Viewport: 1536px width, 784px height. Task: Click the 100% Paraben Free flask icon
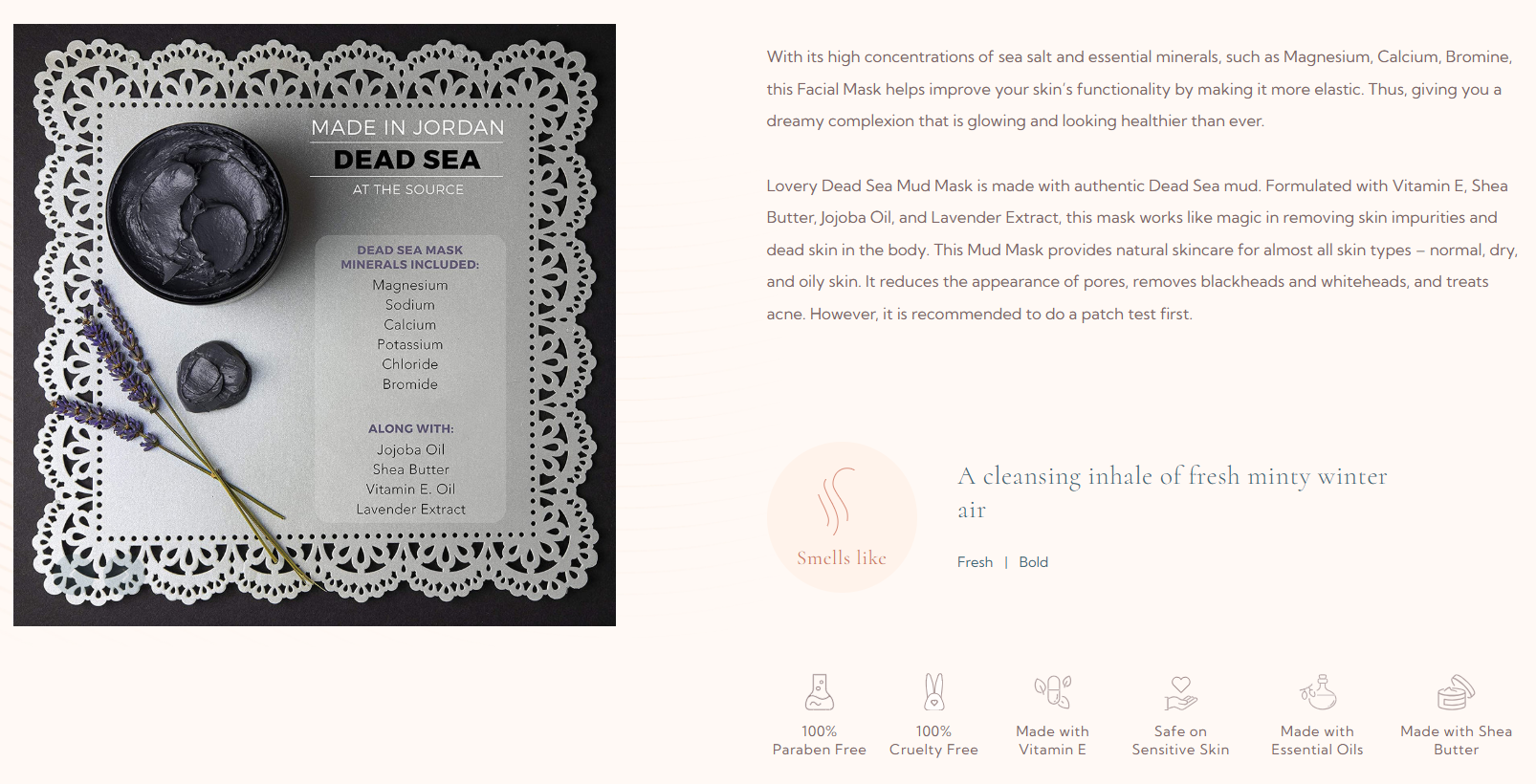pyautogui.click(x=820, y=692)
